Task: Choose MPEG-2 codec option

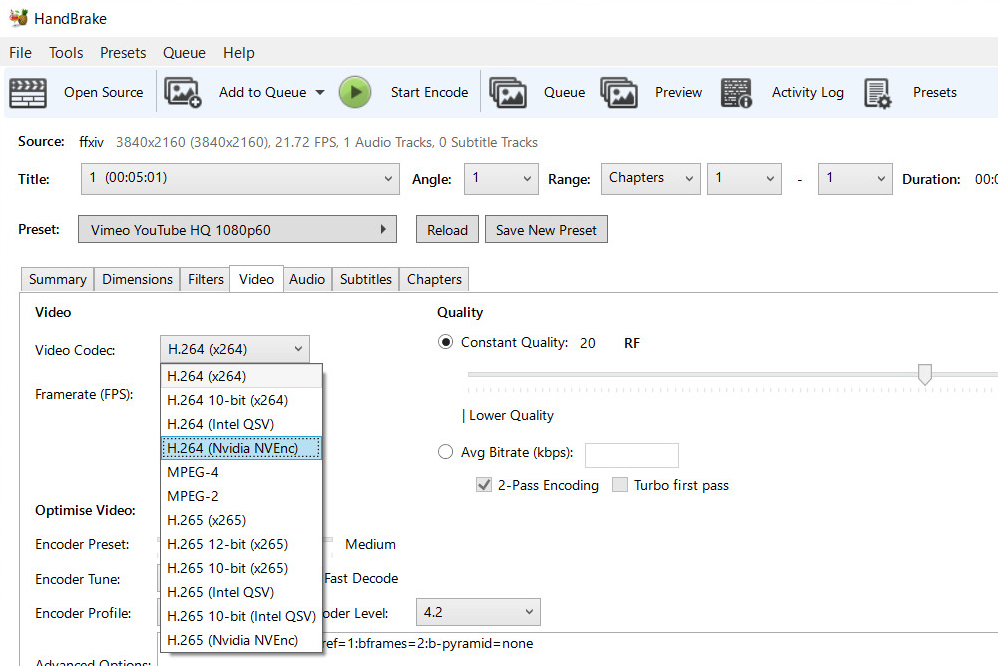Action: pos(241,496)
